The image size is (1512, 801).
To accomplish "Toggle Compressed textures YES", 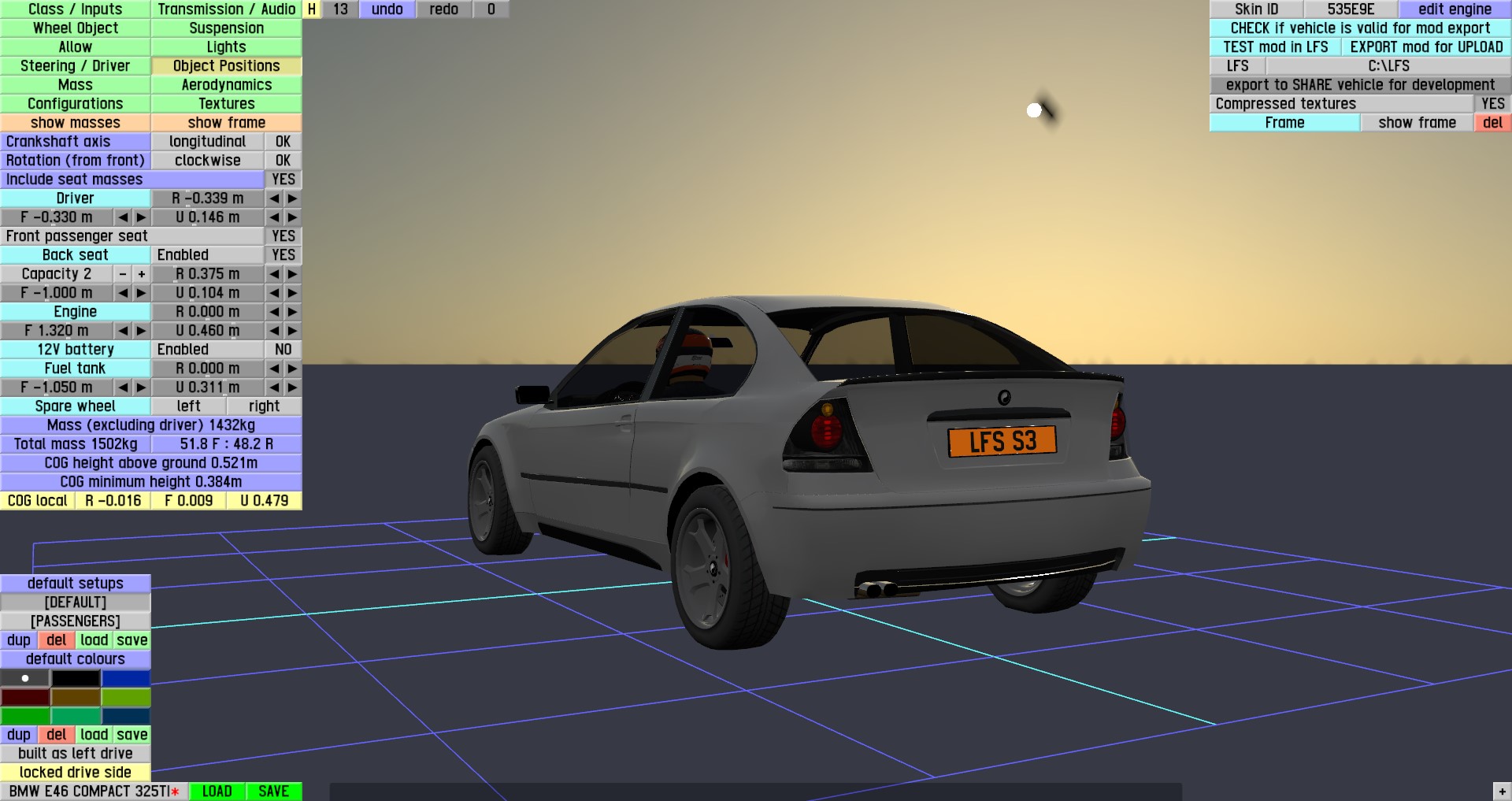I will [x=1493, y=104].
